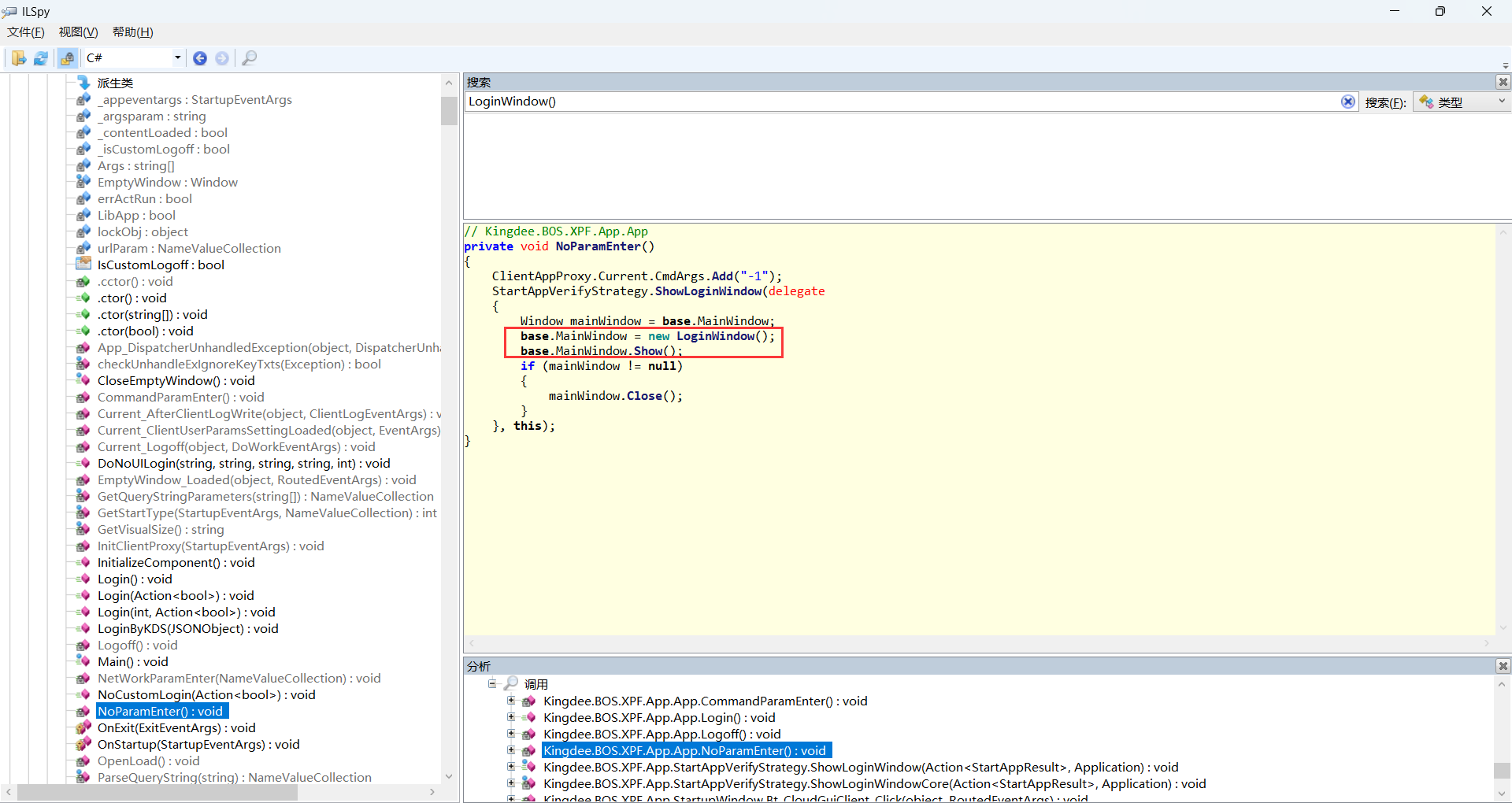Click the ShowLoginWindow link in code
The width and height of the screenshot is (1512, 803).
click(708, 291)
